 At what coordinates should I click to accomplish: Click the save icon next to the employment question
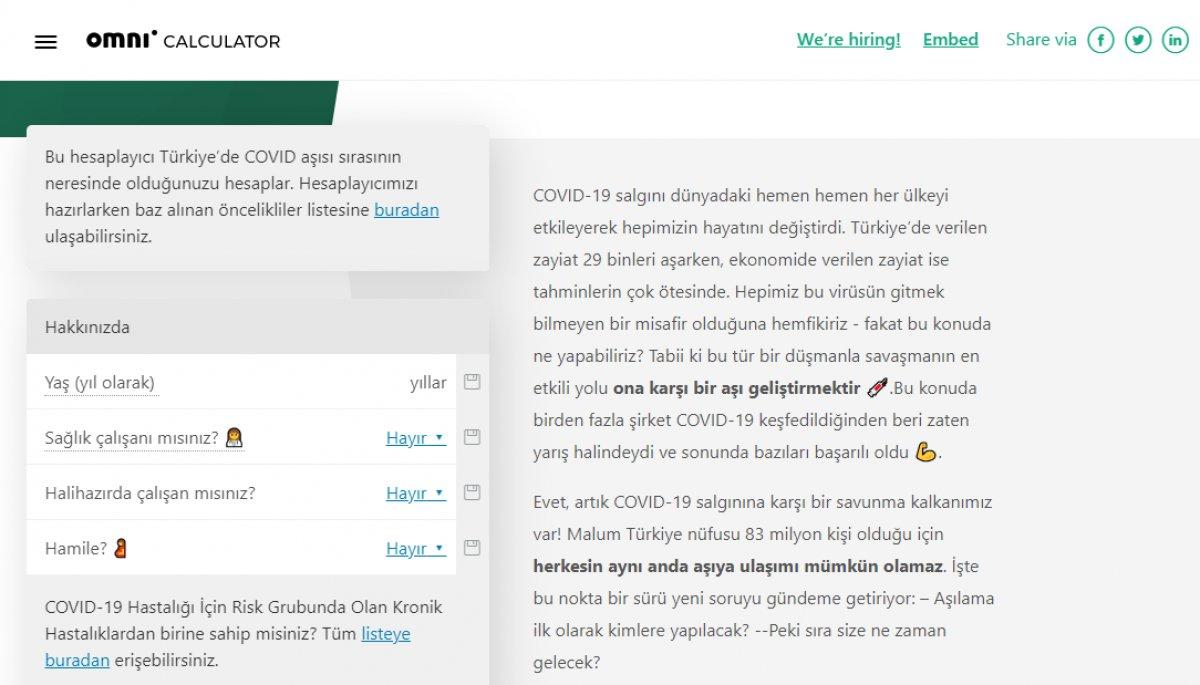click(471, 492)
